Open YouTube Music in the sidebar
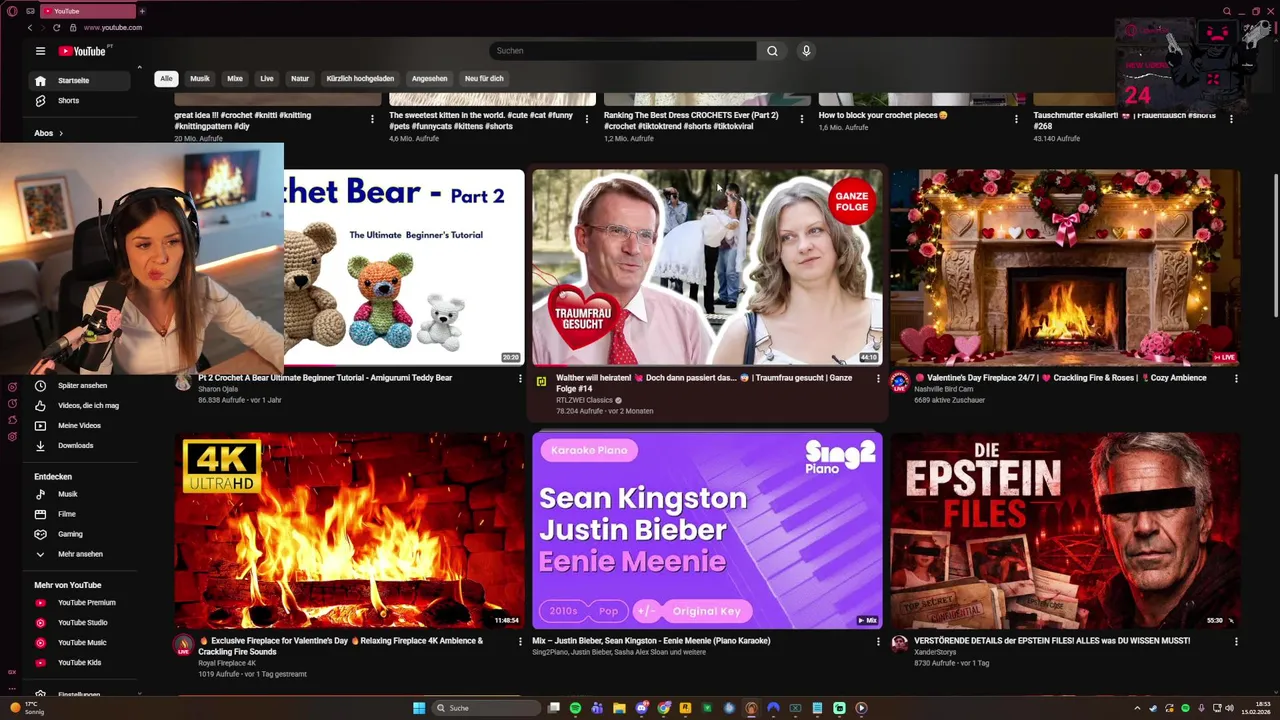 pos(82,642)
